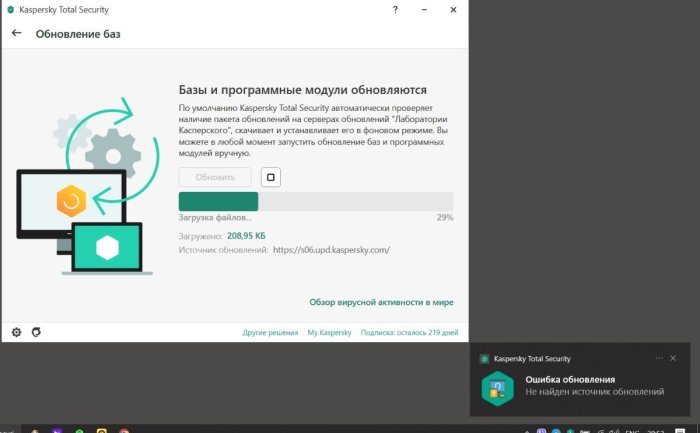The width and height of the screenshot is (700, 433).
Task: Click the padlock icon in the error notification
Action: pos(498,388)
